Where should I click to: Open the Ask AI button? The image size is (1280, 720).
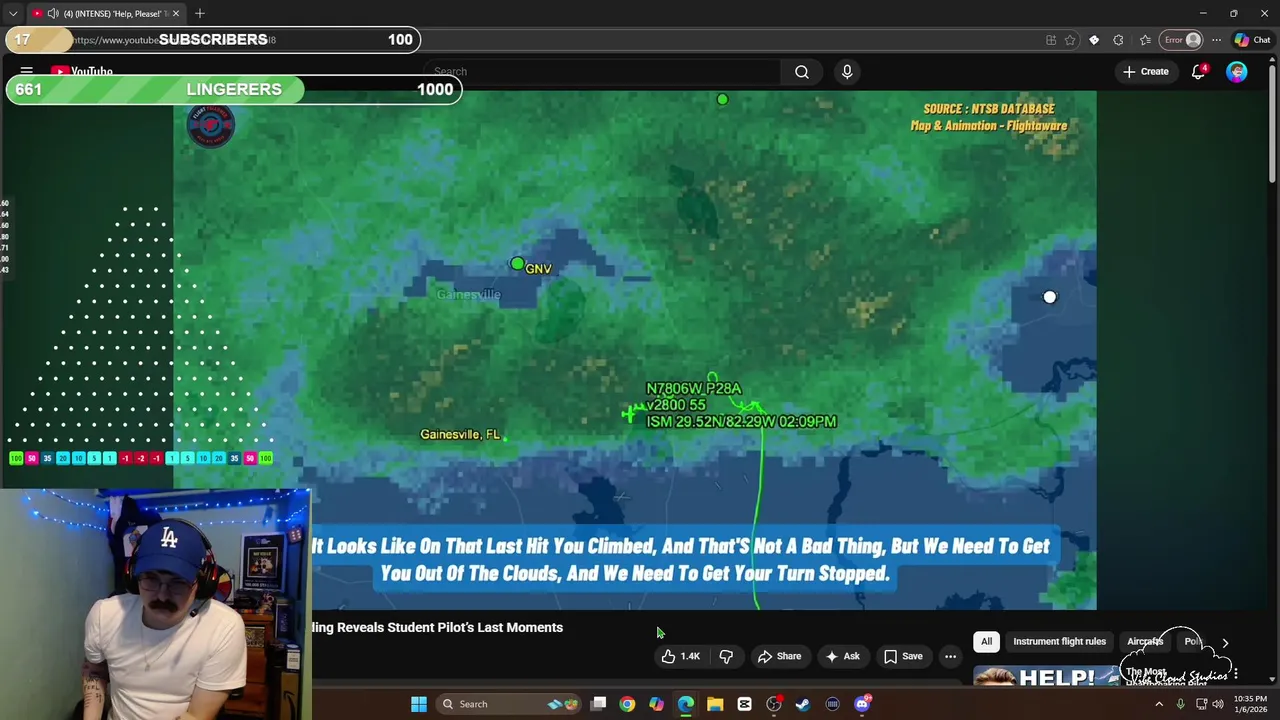tap(841, 656)
